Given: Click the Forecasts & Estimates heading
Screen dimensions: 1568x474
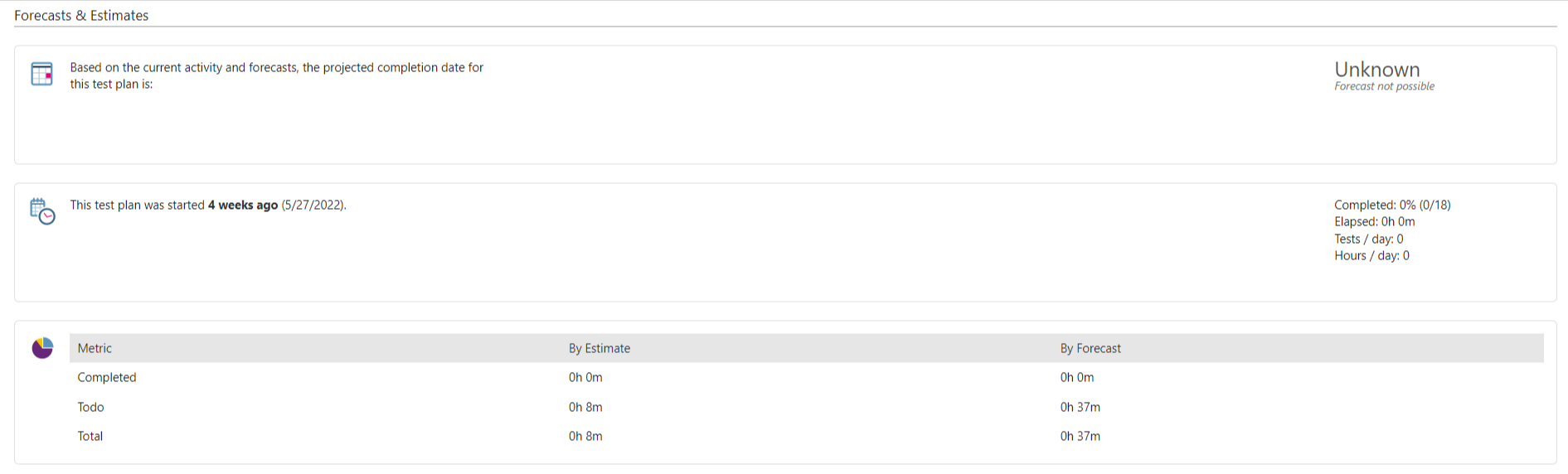Looking at the screenshot, I should pos(81,16).
